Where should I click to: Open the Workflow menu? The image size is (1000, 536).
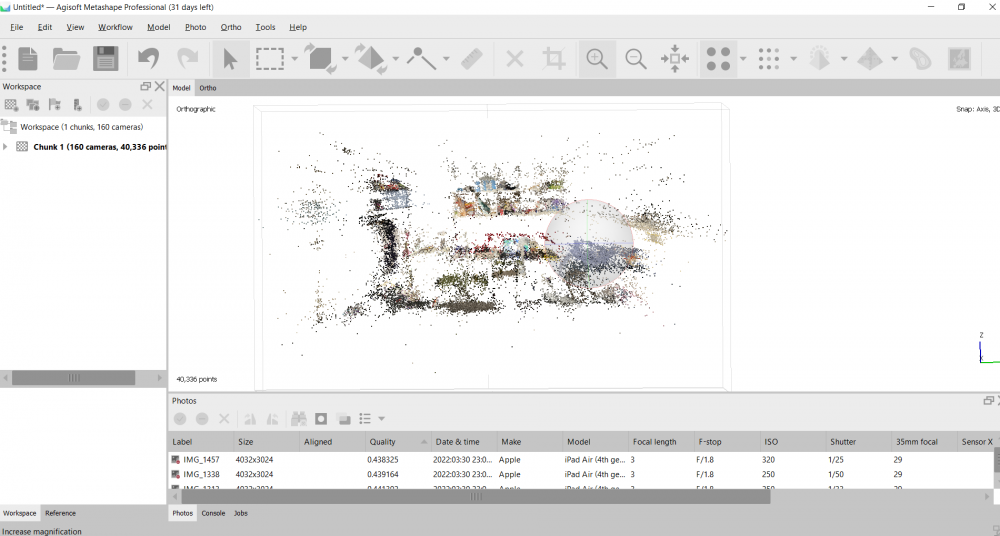tap(115, 27)
